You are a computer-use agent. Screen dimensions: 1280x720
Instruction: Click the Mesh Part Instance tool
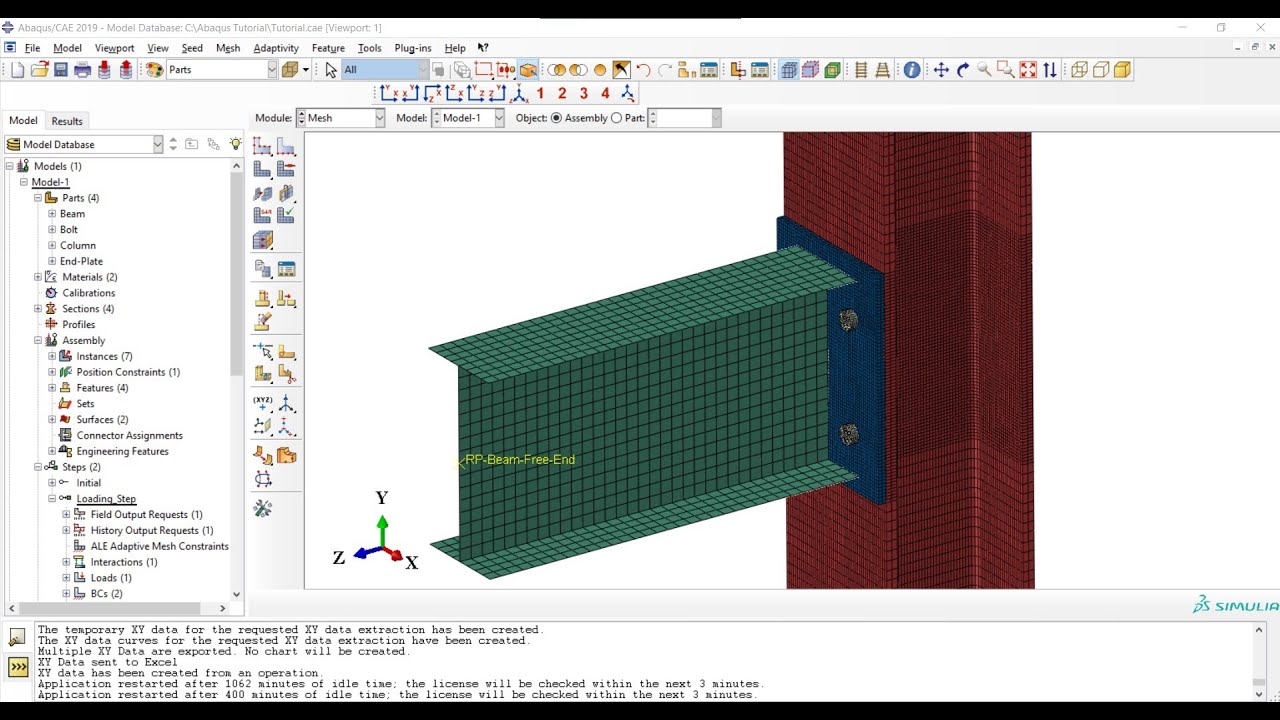coord(263,169)
